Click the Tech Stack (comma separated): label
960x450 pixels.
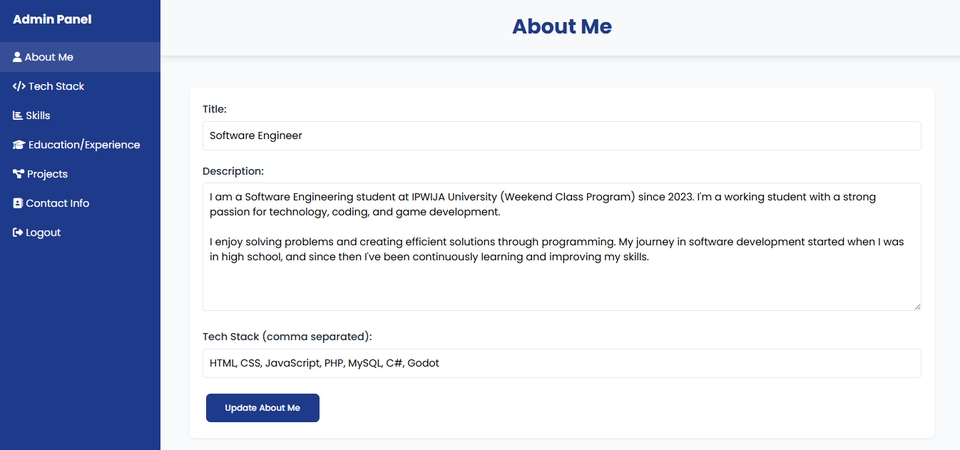tap(287, 337)
